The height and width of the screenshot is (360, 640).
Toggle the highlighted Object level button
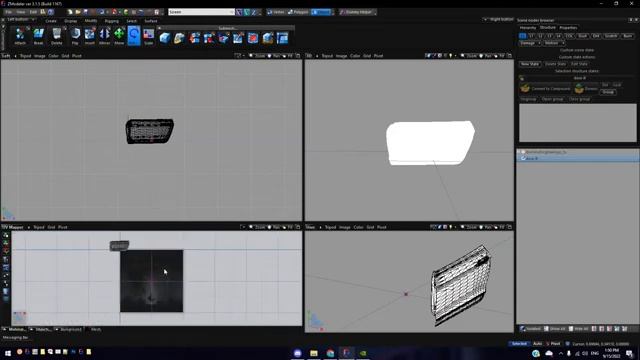(x=322, y=12)
